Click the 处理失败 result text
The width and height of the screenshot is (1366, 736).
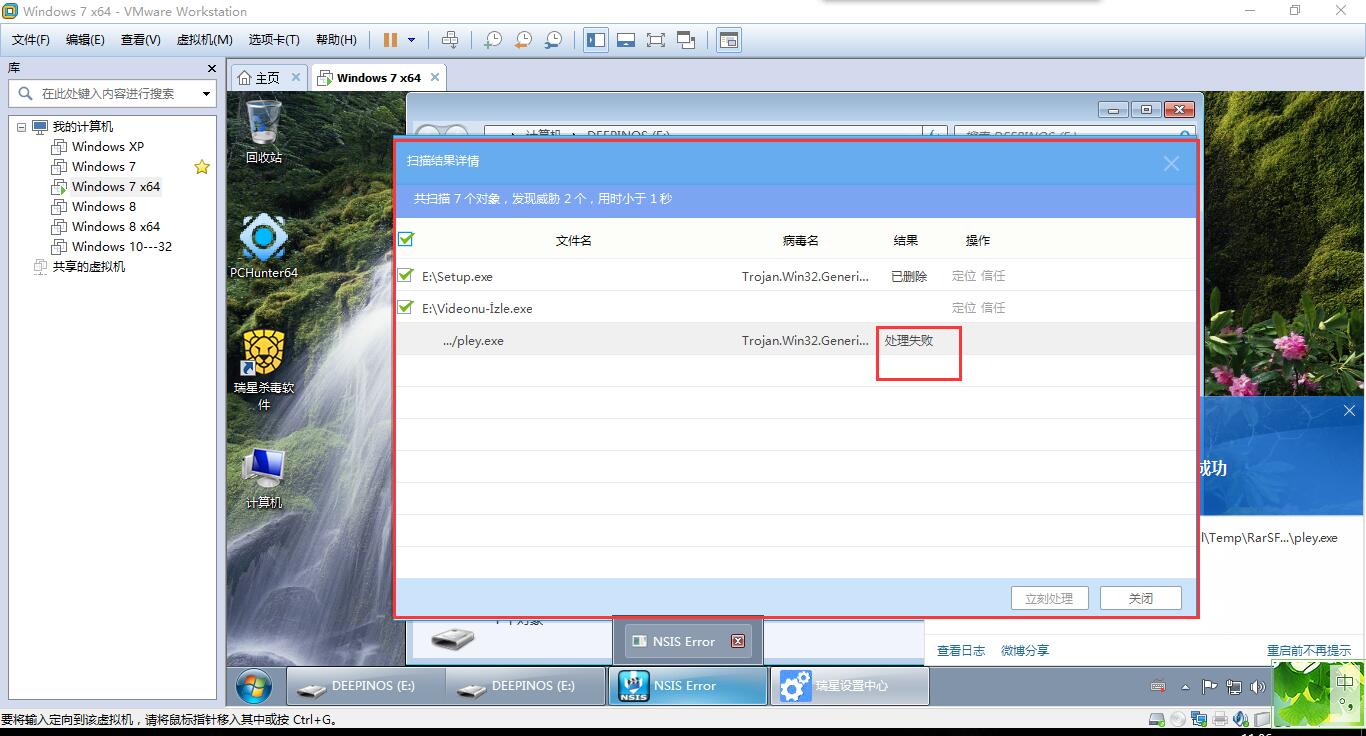click(x=909, y=340)
